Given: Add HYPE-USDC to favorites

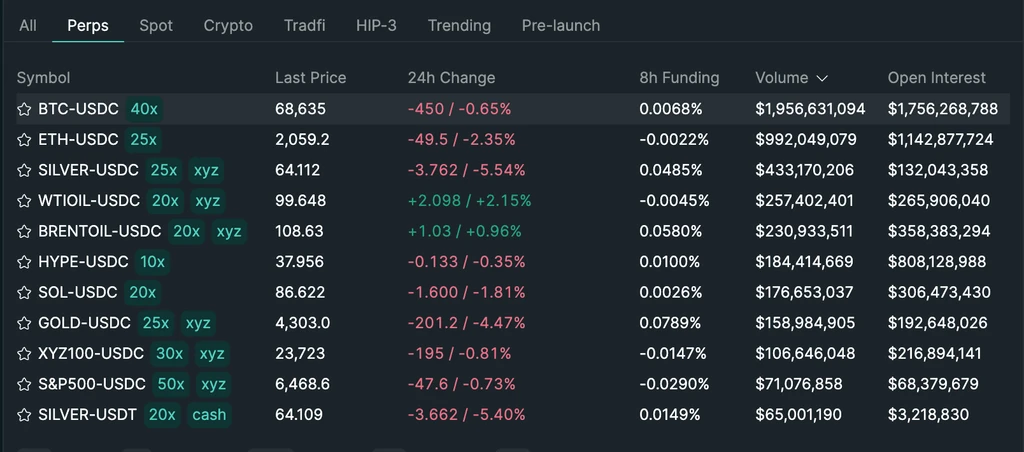Looking at the screenshot, I should [24, 262].
